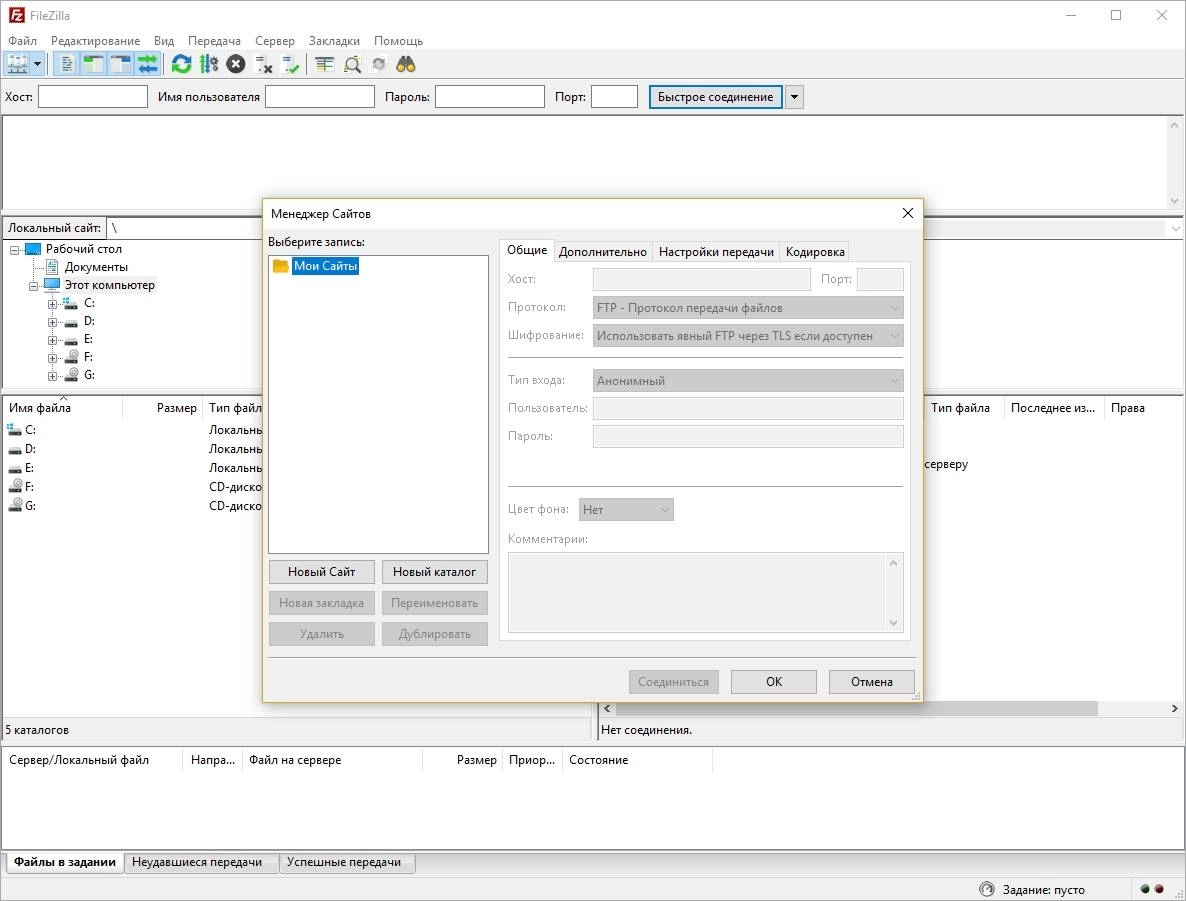Click the black Cancel operation icon
The image size is (1186, 901).
pos(236,64)
